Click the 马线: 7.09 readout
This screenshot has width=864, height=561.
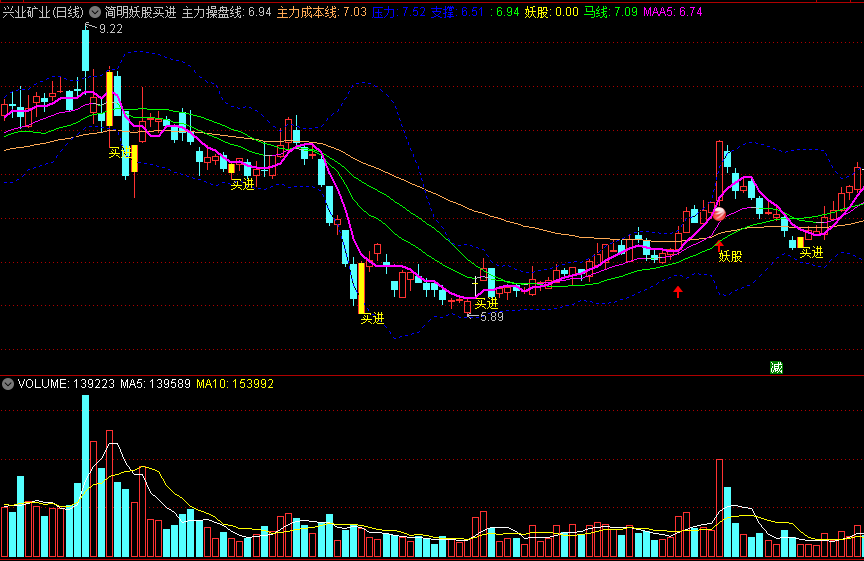[611, 12]
